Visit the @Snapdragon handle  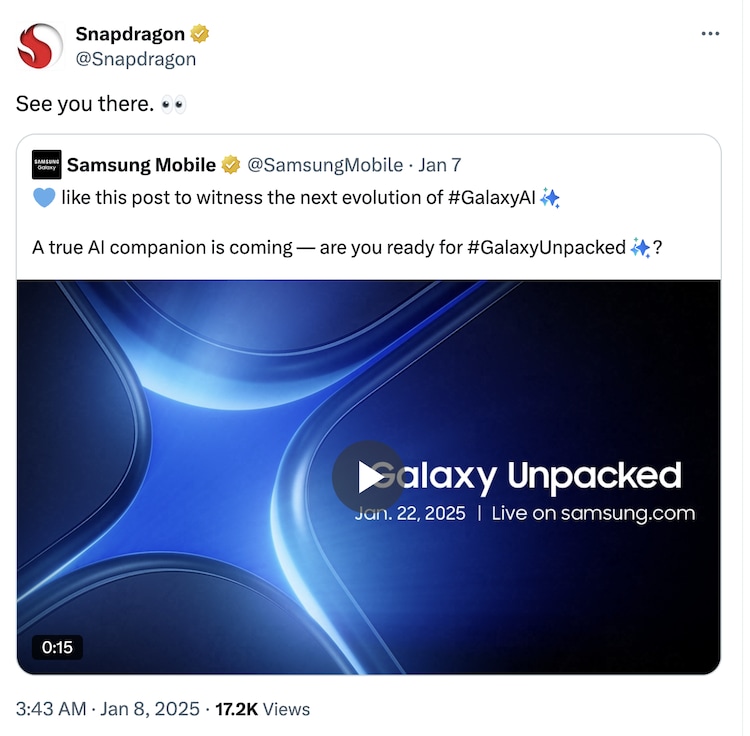[136, 59]
